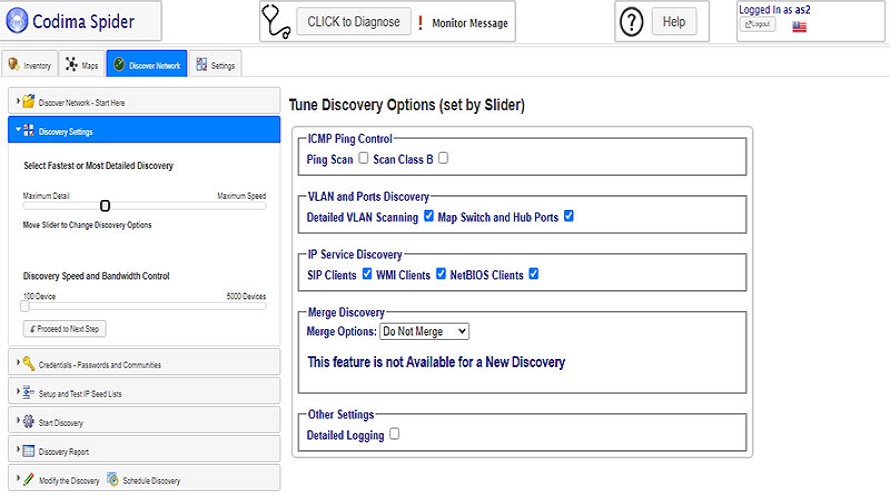Expand Setup and Test IP Seed Lists
Viewport: 890px width, 500px height.
coord(144,392)
